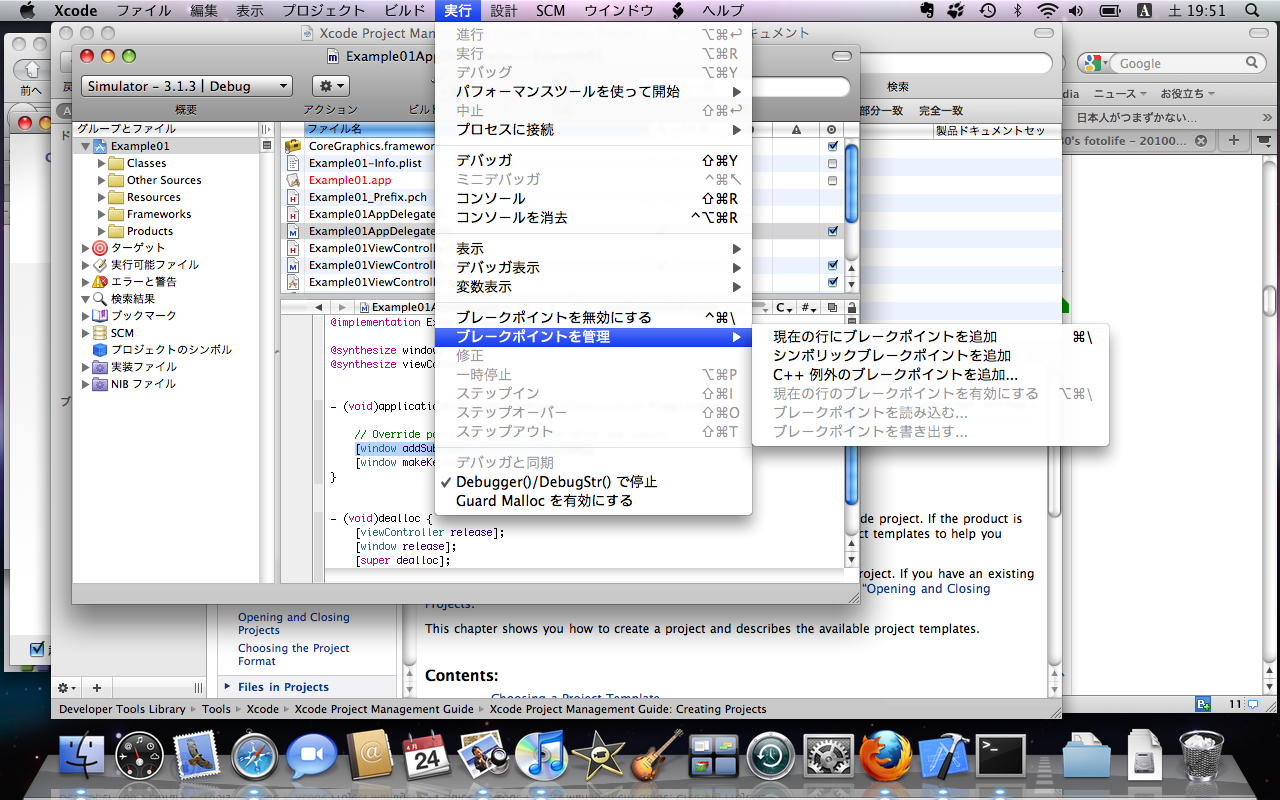
Task: Select Example01-Info.plist in file list
Action: coord(365,163)
